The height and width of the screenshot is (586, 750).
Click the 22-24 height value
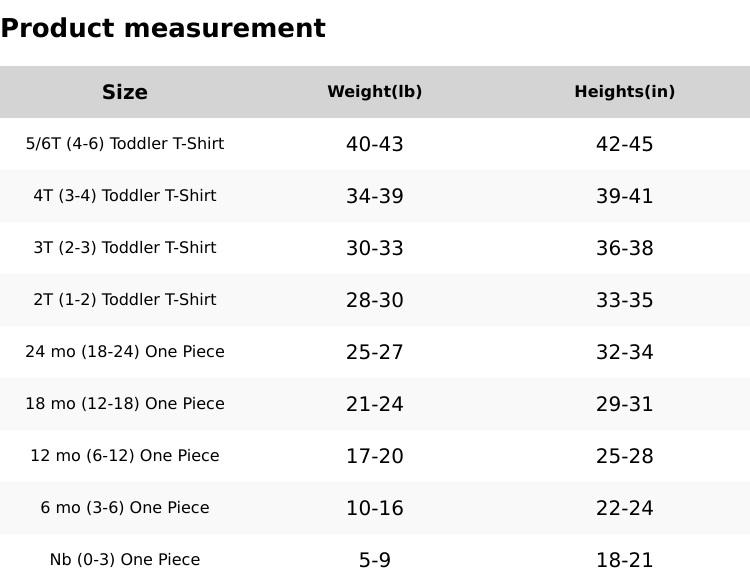point(625,508)
